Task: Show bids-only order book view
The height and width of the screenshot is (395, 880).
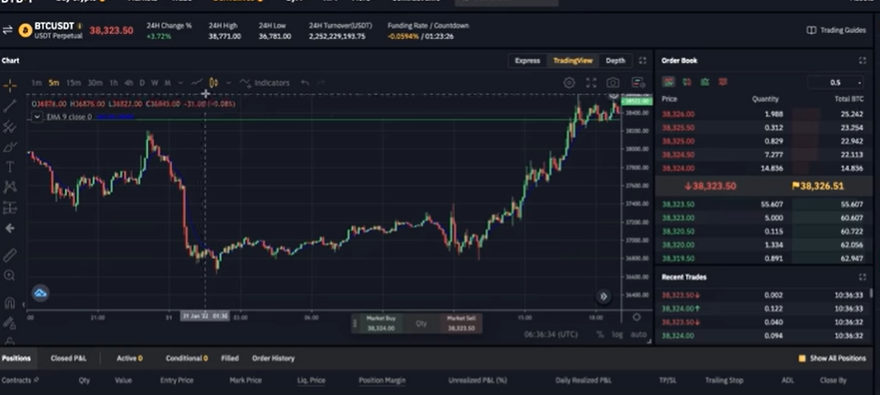Action: pos(705,82)
